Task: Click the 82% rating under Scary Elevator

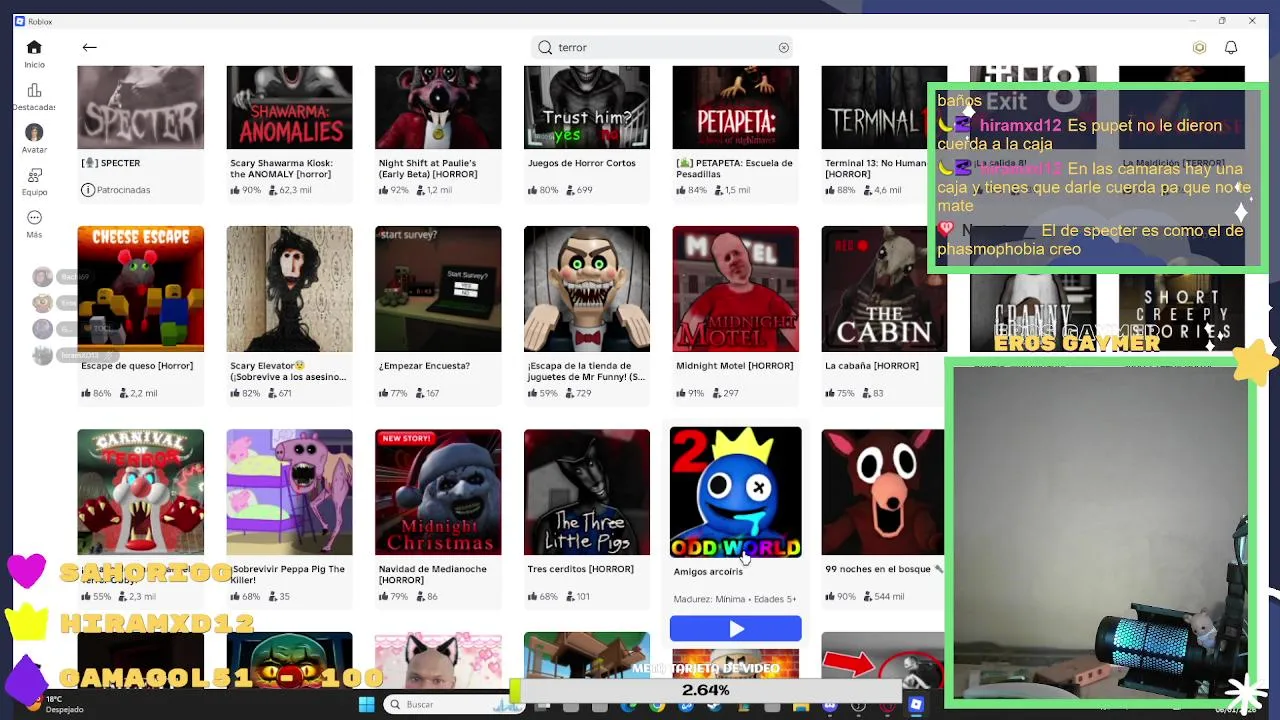Action: click(246, 393)
